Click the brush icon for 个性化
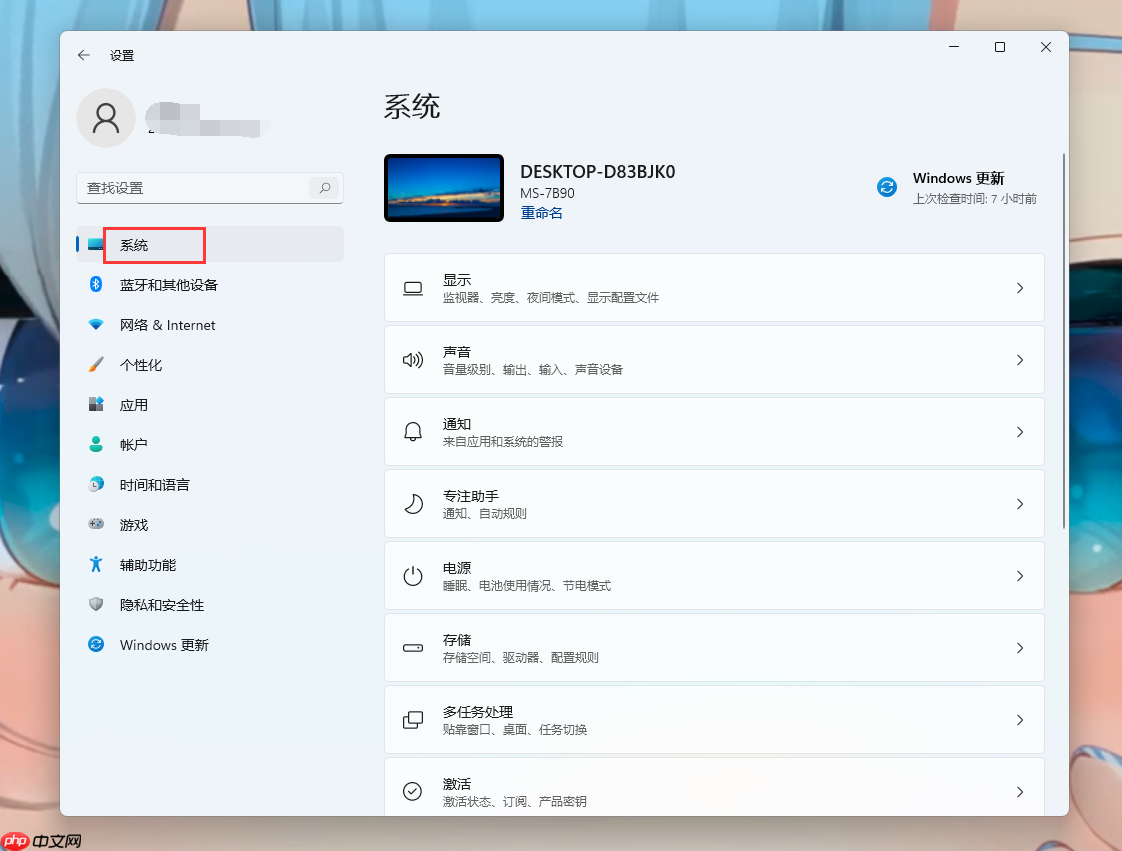 coord(96,364)
